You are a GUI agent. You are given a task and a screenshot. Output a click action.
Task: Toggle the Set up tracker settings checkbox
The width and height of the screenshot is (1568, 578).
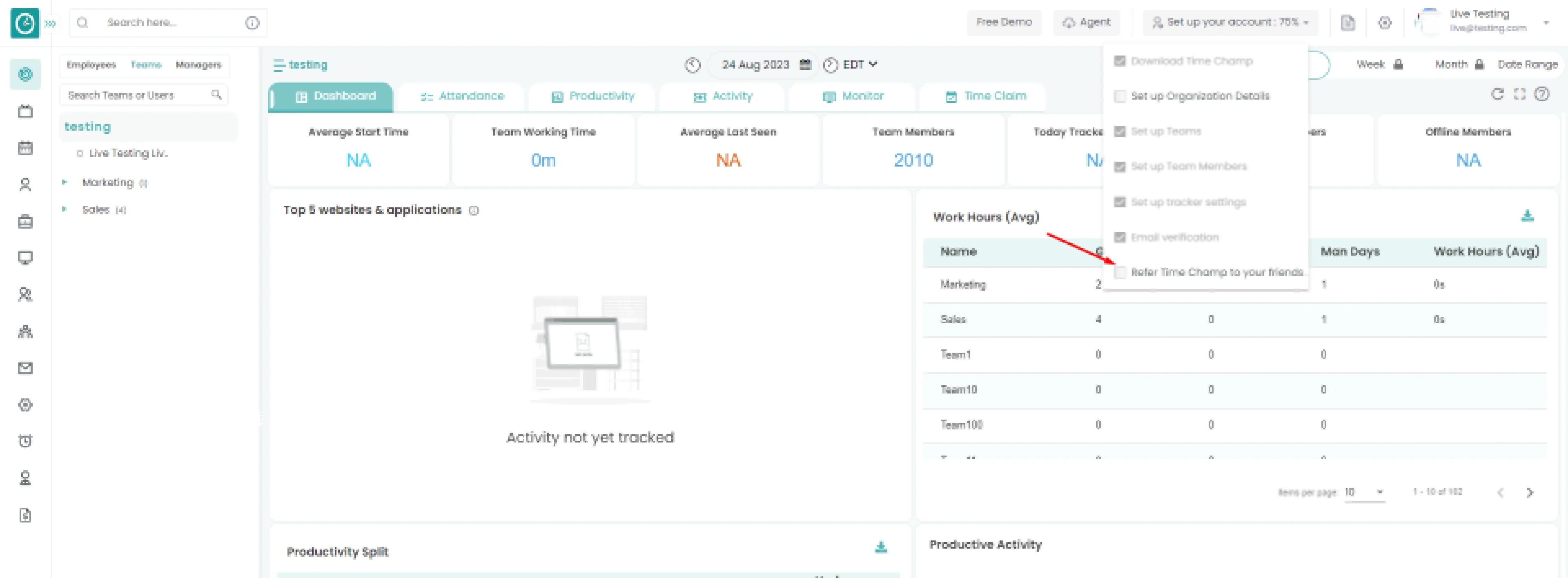coord(1119,202)
